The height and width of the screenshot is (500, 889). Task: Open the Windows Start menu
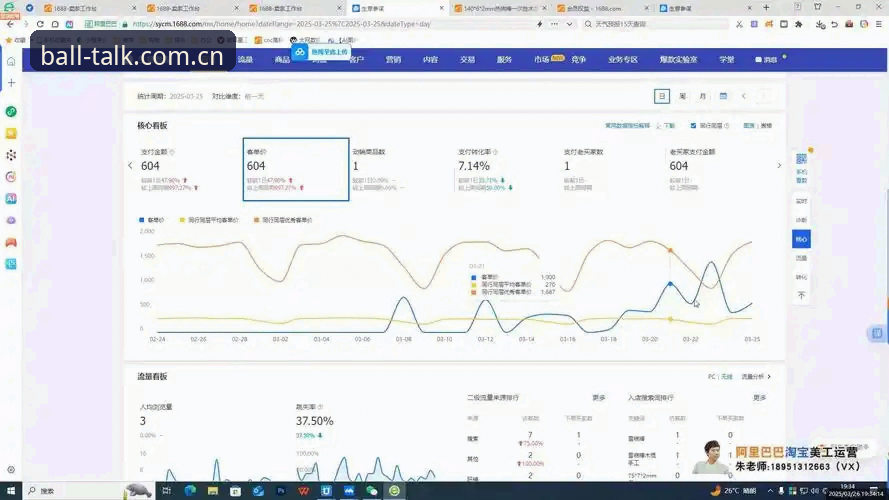click(11, 491)
